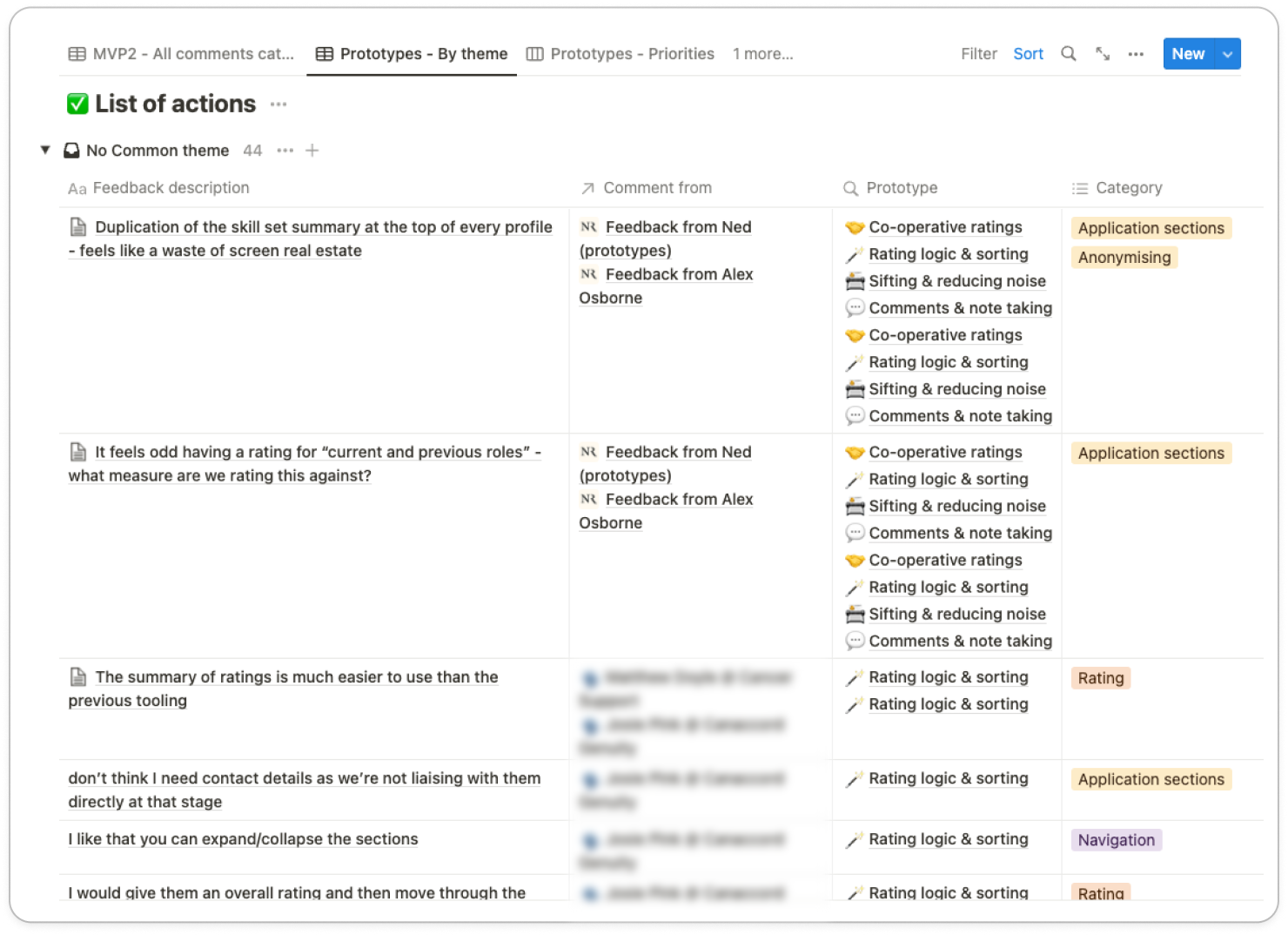1288x935 pixels.
Task: Add new item with plus in No Common theme
Action: pos(312,151)
